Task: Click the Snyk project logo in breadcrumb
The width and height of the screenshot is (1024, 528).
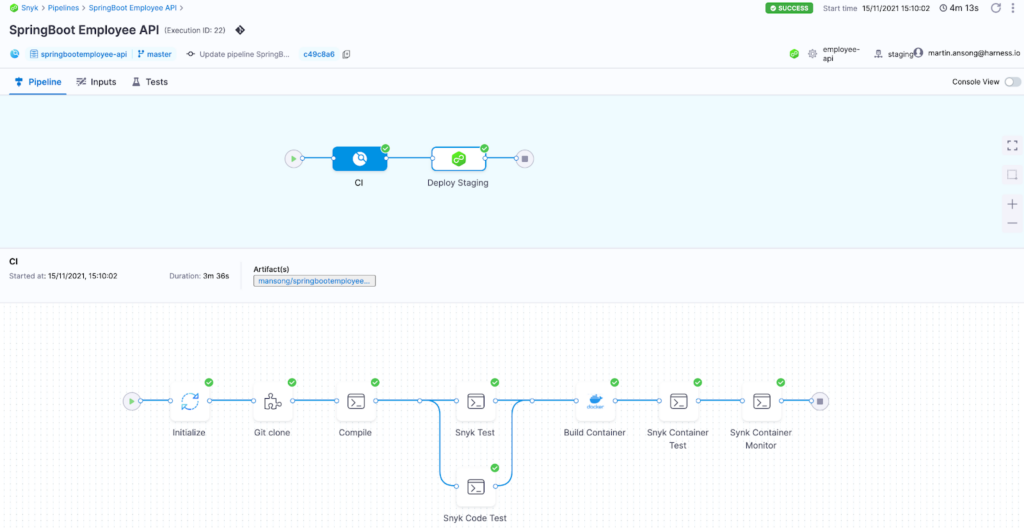Action: (x=14, y=8)
